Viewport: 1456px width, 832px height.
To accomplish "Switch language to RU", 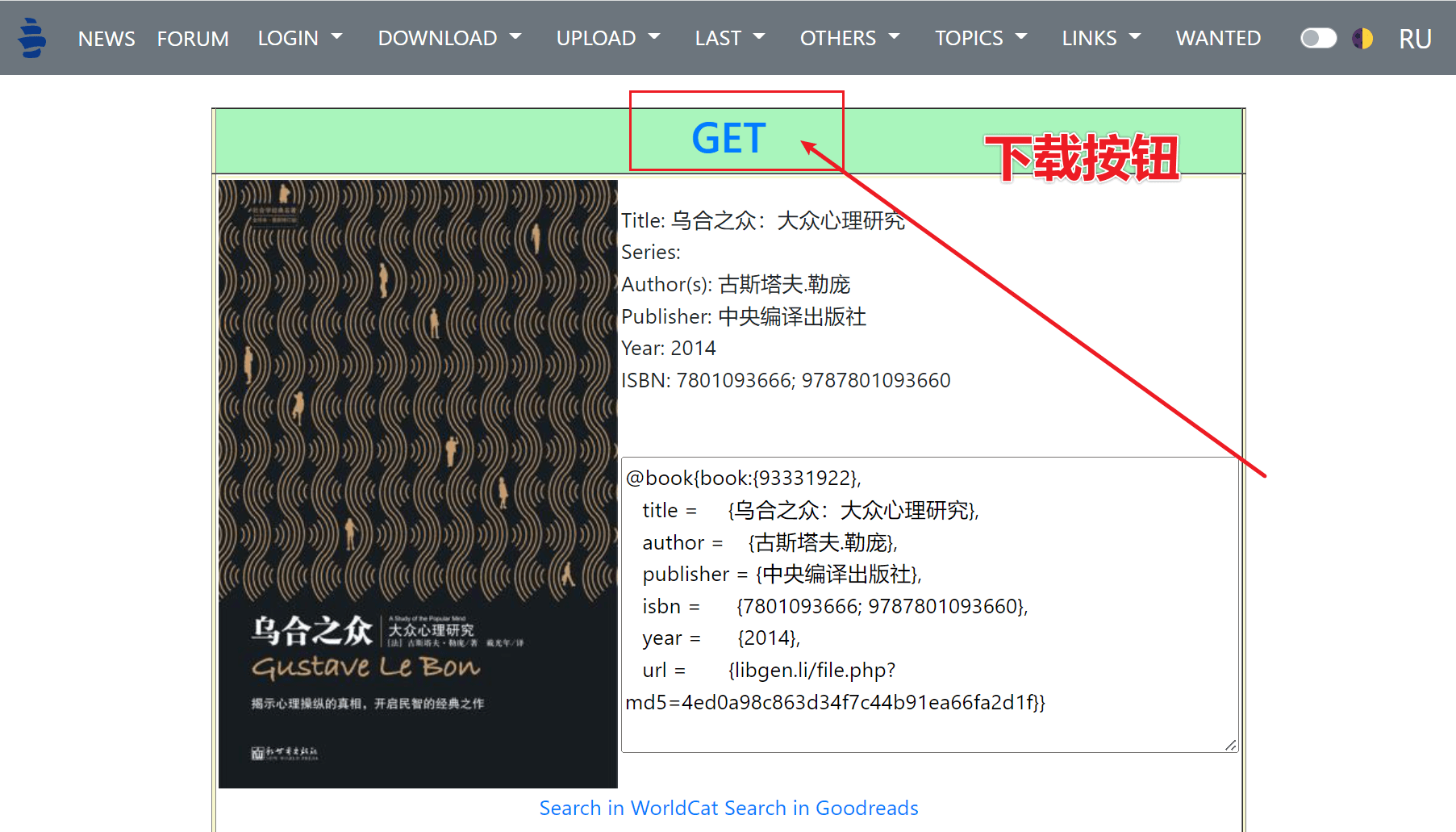I will pos(1415,39).
